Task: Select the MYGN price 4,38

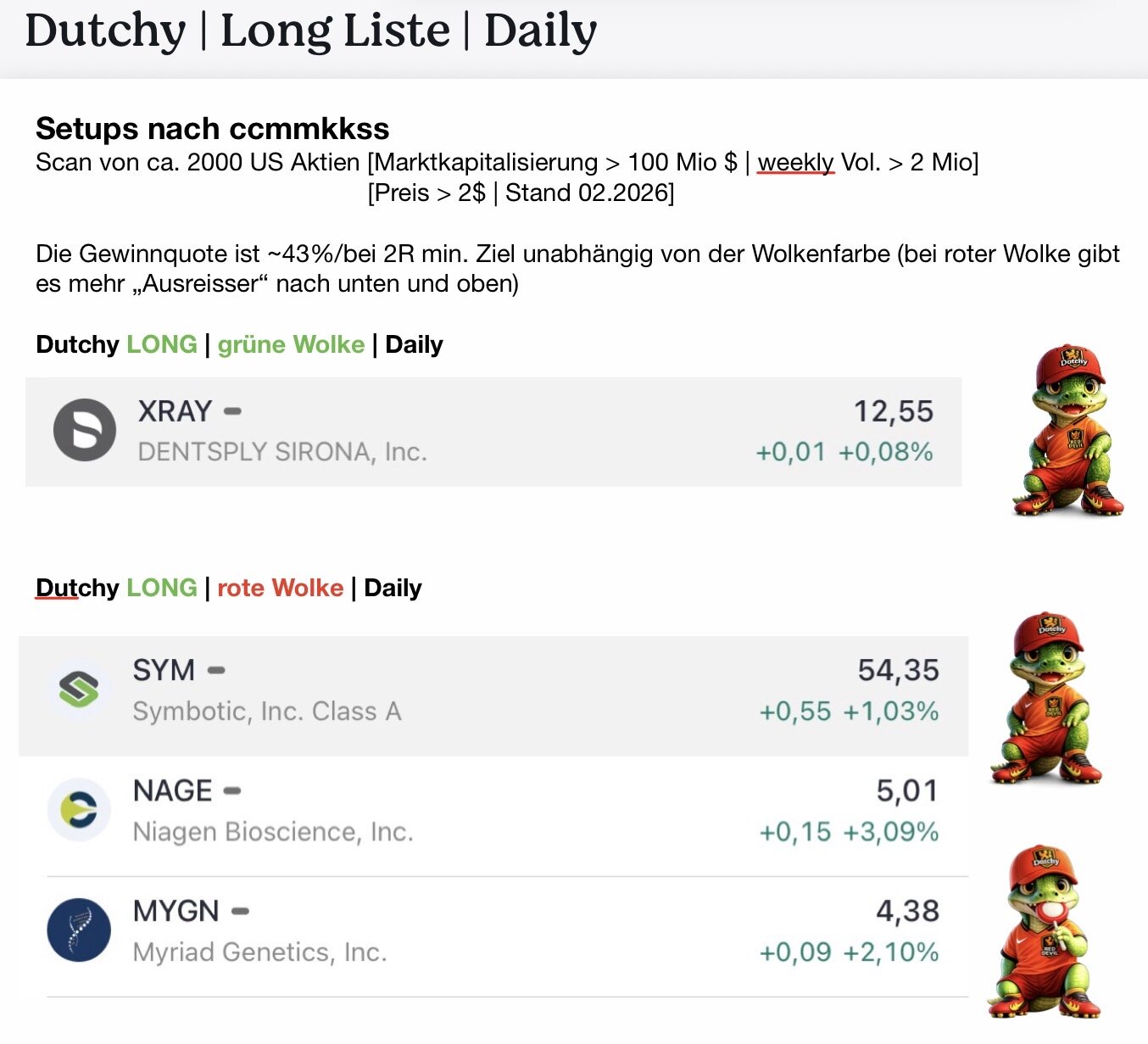Action: (906, 912)
